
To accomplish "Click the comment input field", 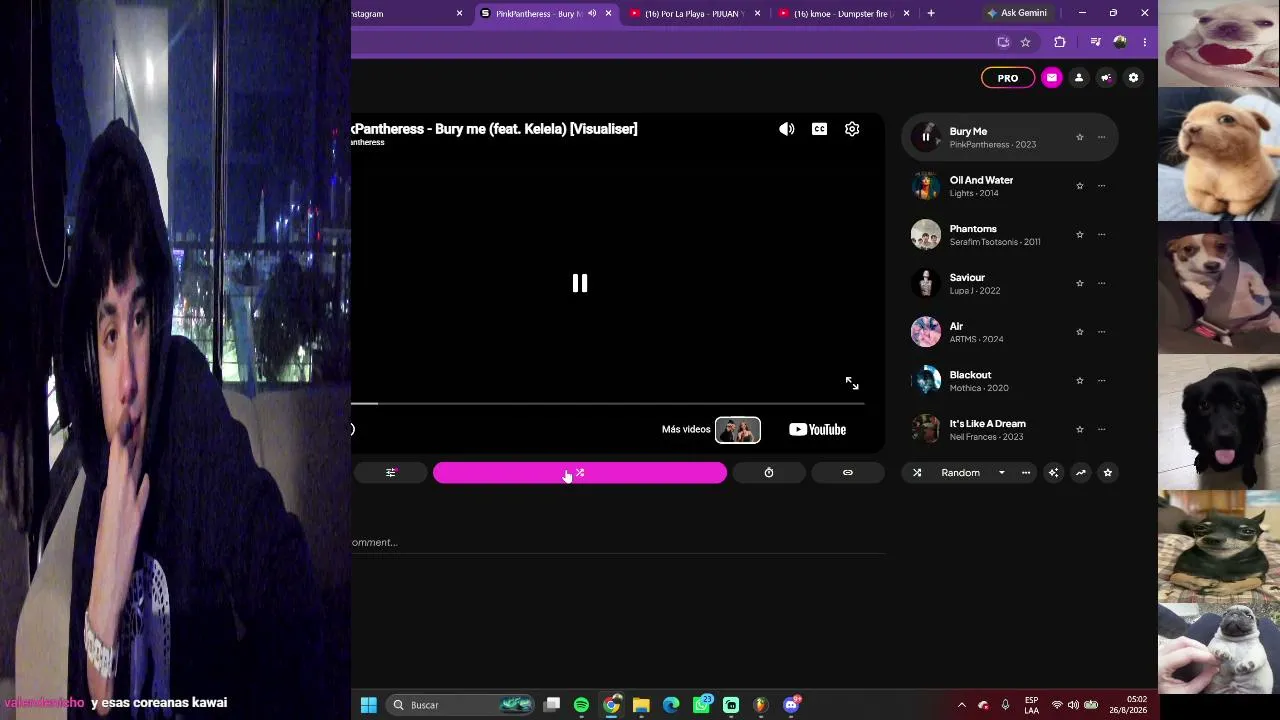I will pos(618,542).
